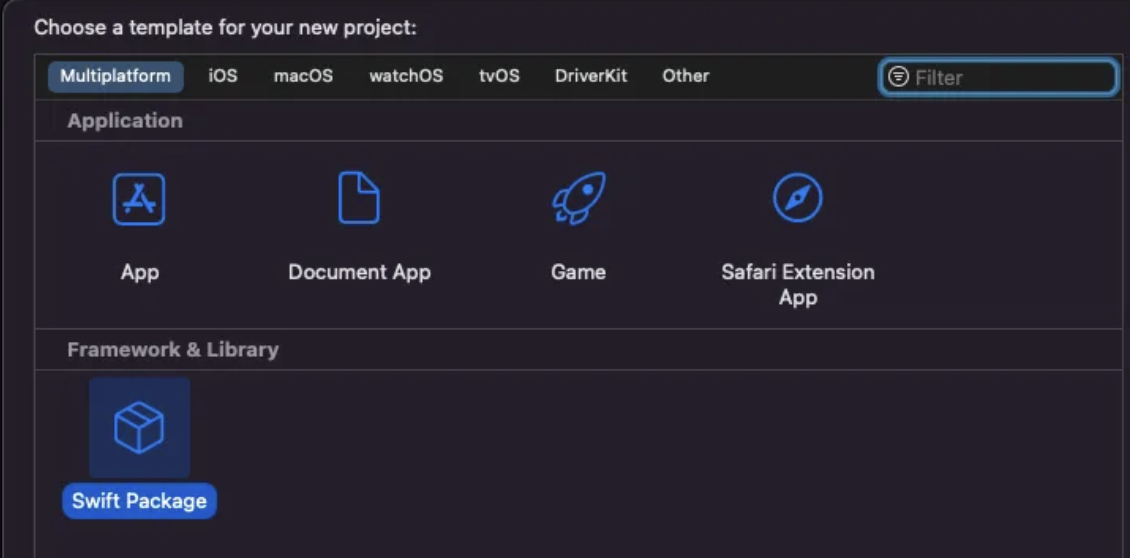The width and height of the screenshot is (1130, 558).
Task: Switch to the Multiplatform tab
Action: tap(115, 76)
